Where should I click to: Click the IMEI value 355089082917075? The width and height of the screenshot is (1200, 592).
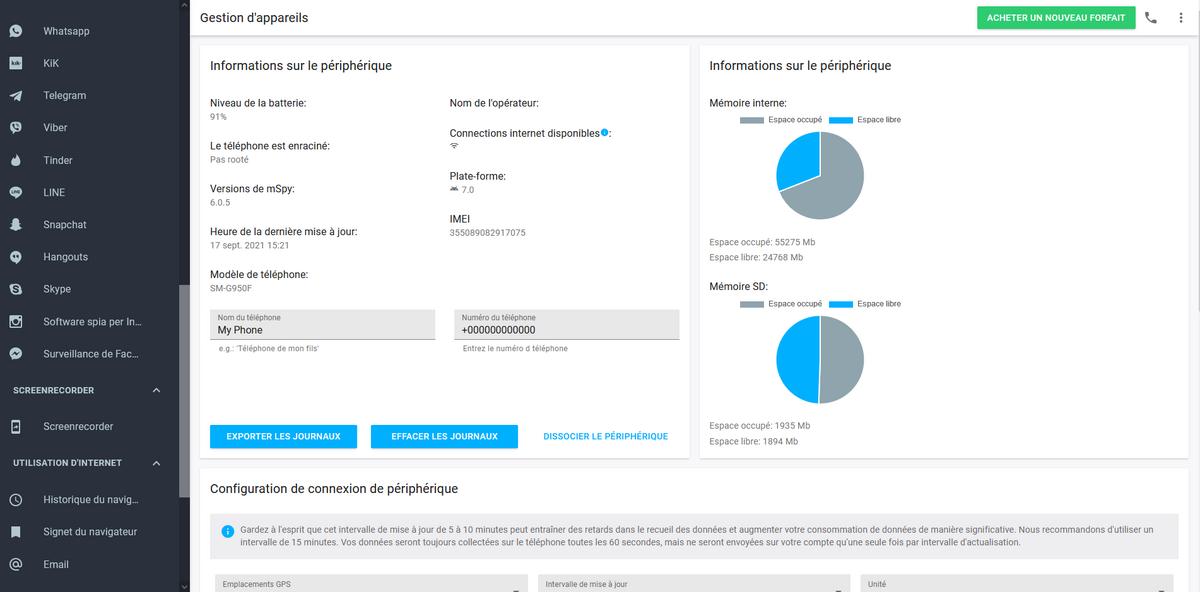point(488,233)
